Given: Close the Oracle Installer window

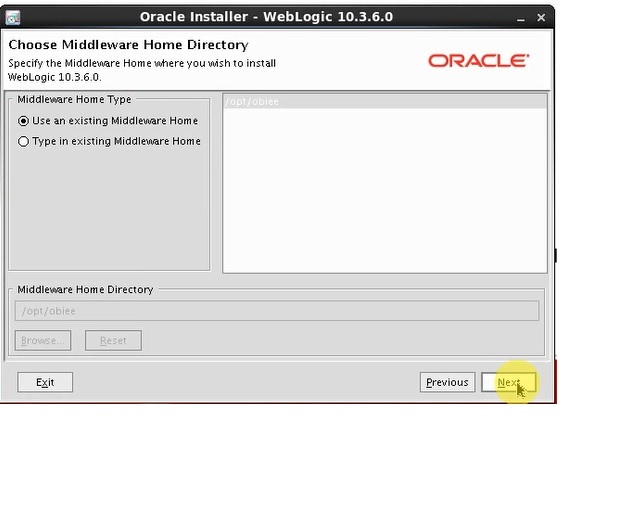Looking at the screenshot, I should (541, 18).
